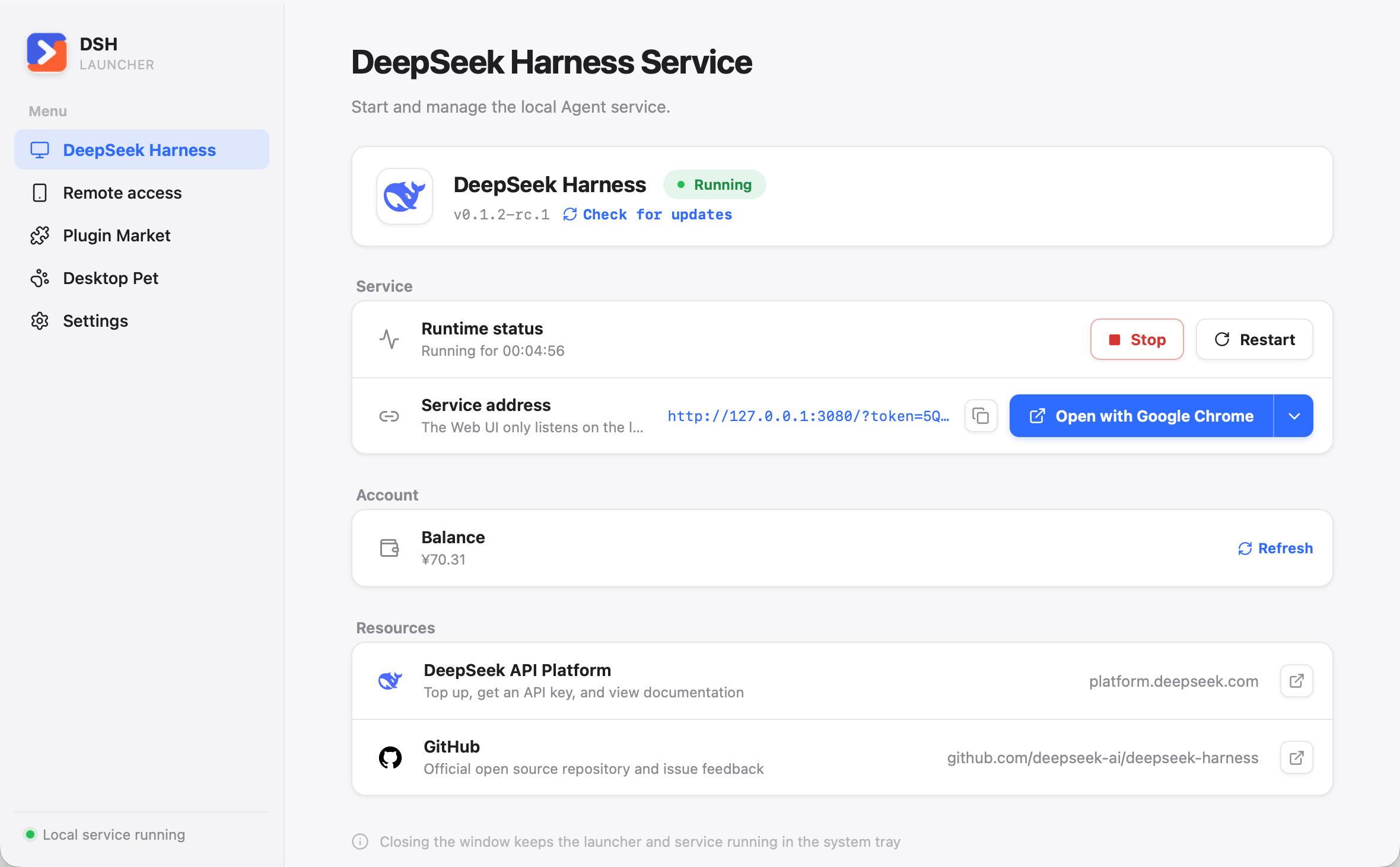Restart the DeepSeek Harness service
Viewport: 1400px width, 867px height.
coord(1255,340)
